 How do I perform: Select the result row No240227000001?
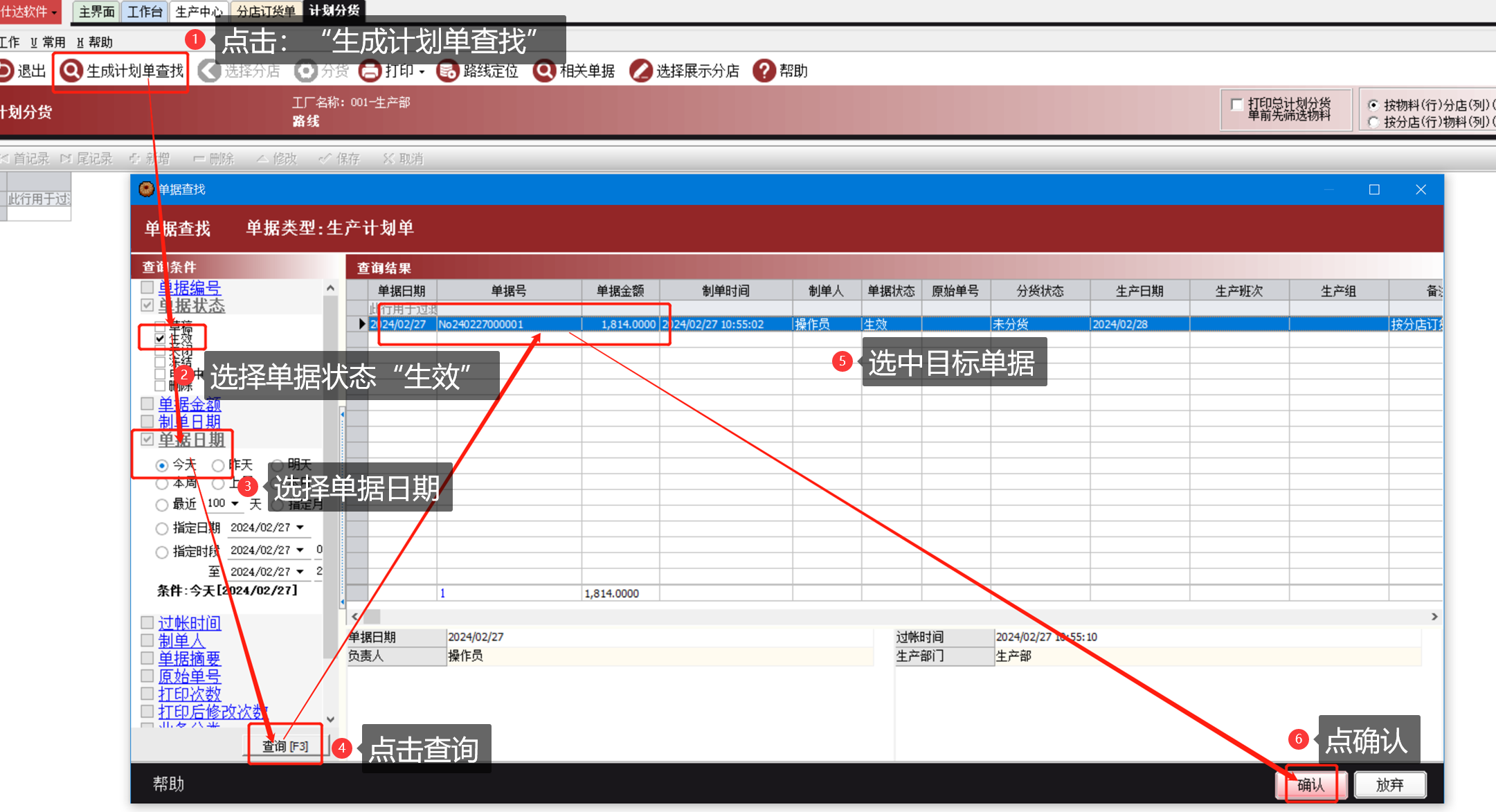[x=480, y=324]
